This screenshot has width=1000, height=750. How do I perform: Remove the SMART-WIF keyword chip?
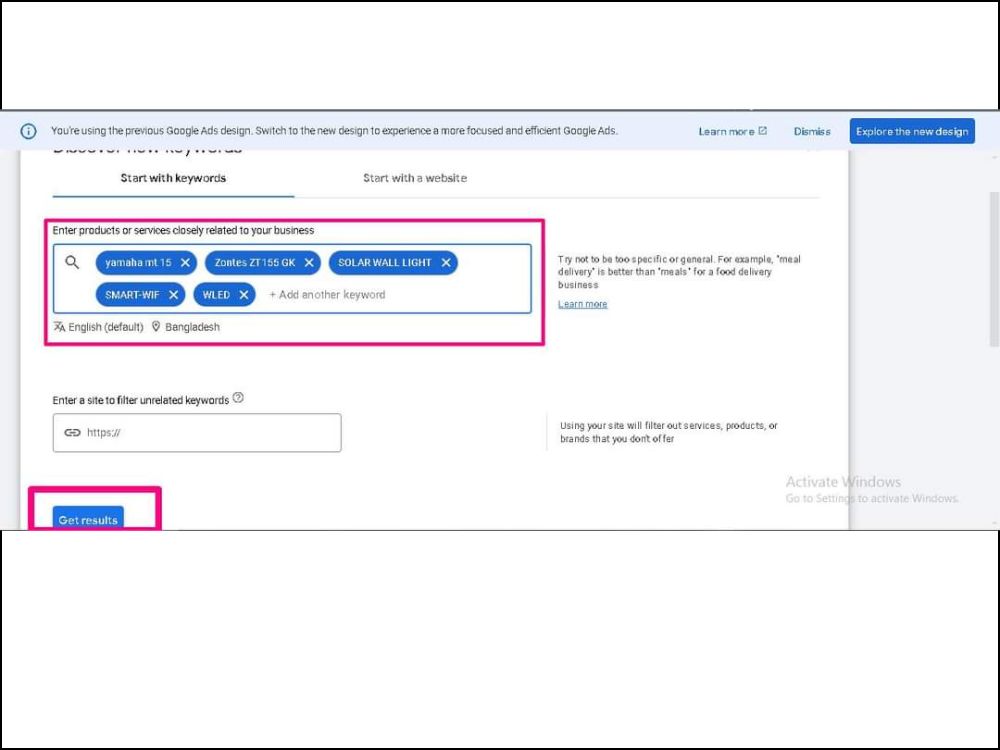click(173, 295)
